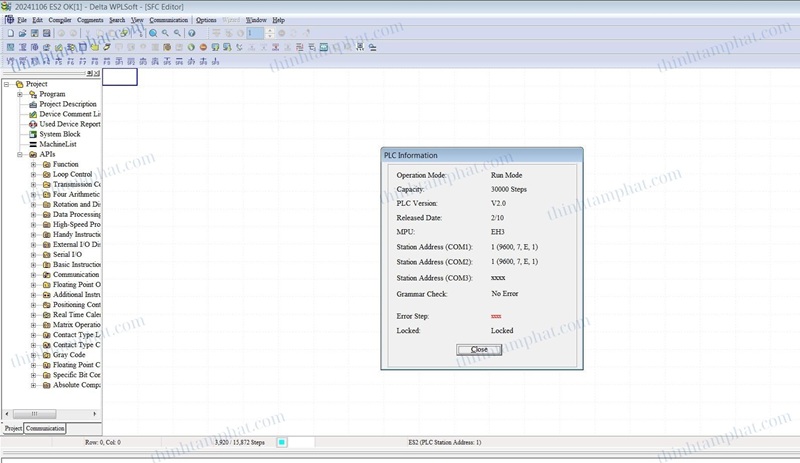The height and width of the screenshot is (463, 800).
Task: Click the Zoom magnifier icon in toolbar
Action: point(153,33)
